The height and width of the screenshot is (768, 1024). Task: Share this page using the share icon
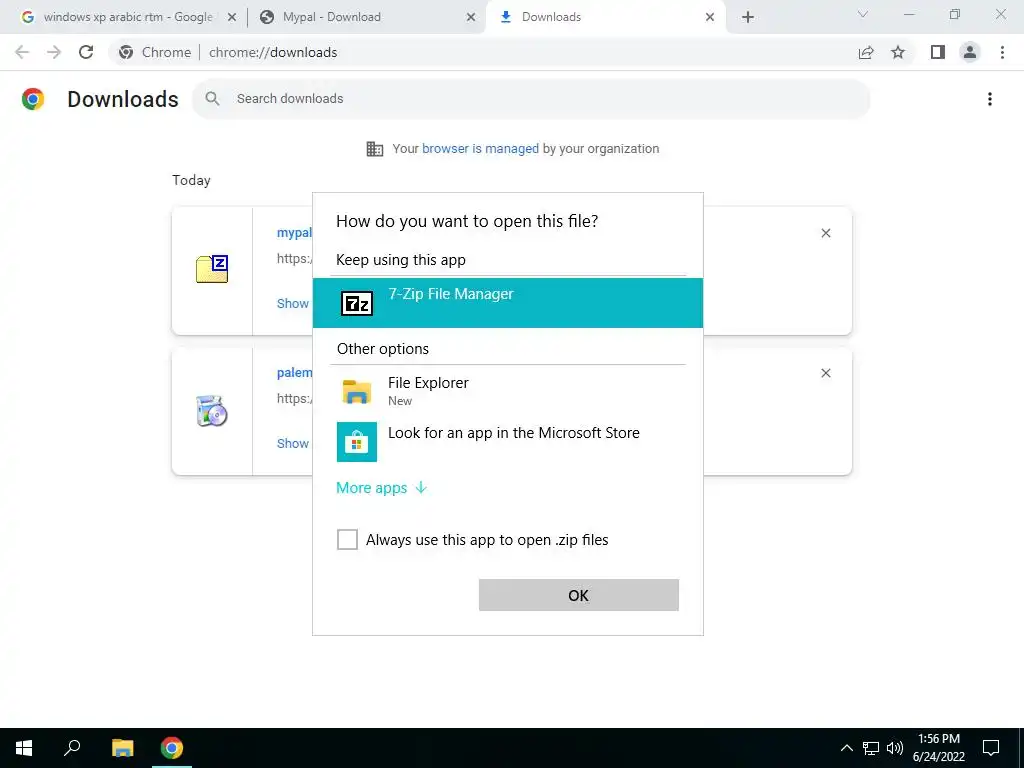(x=866, y=52)
